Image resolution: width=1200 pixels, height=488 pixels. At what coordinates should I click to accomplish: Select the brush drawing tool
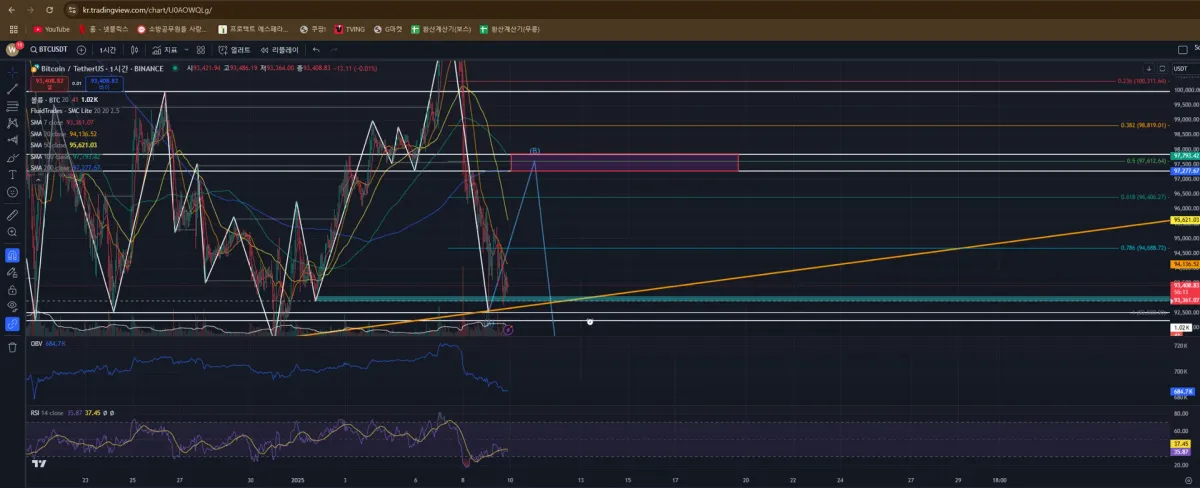click(12, 157)
